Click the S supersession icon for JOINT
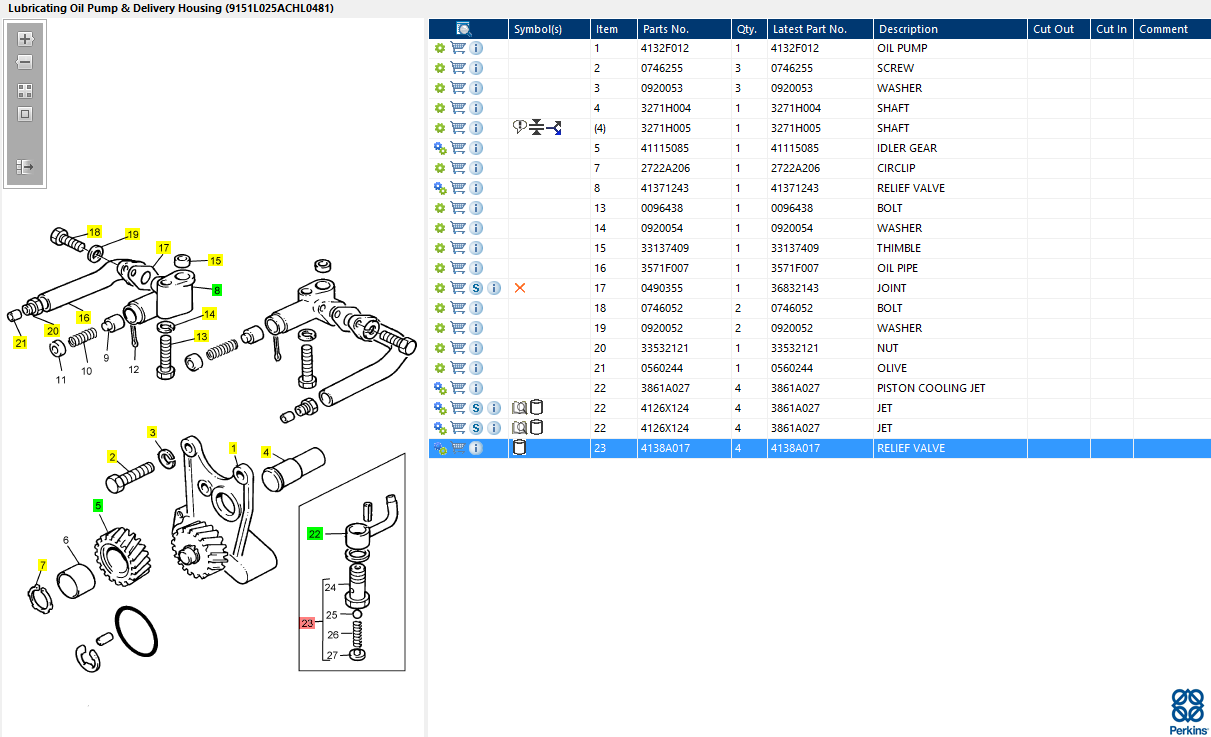This screenshot has height=737, width=1211. pyautogui.click(x=476, y=288)
